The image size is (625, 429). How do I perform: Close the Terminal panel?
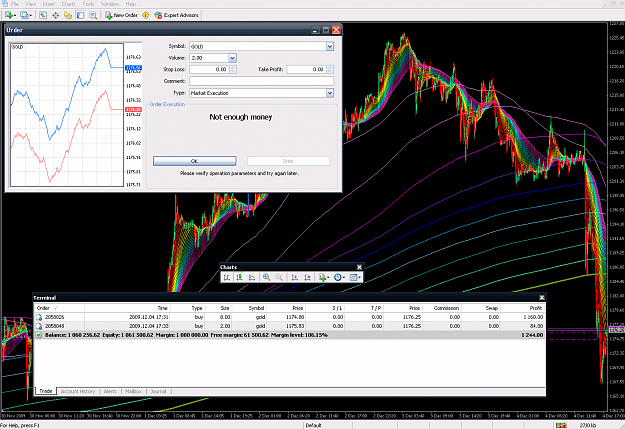[542, 298]
